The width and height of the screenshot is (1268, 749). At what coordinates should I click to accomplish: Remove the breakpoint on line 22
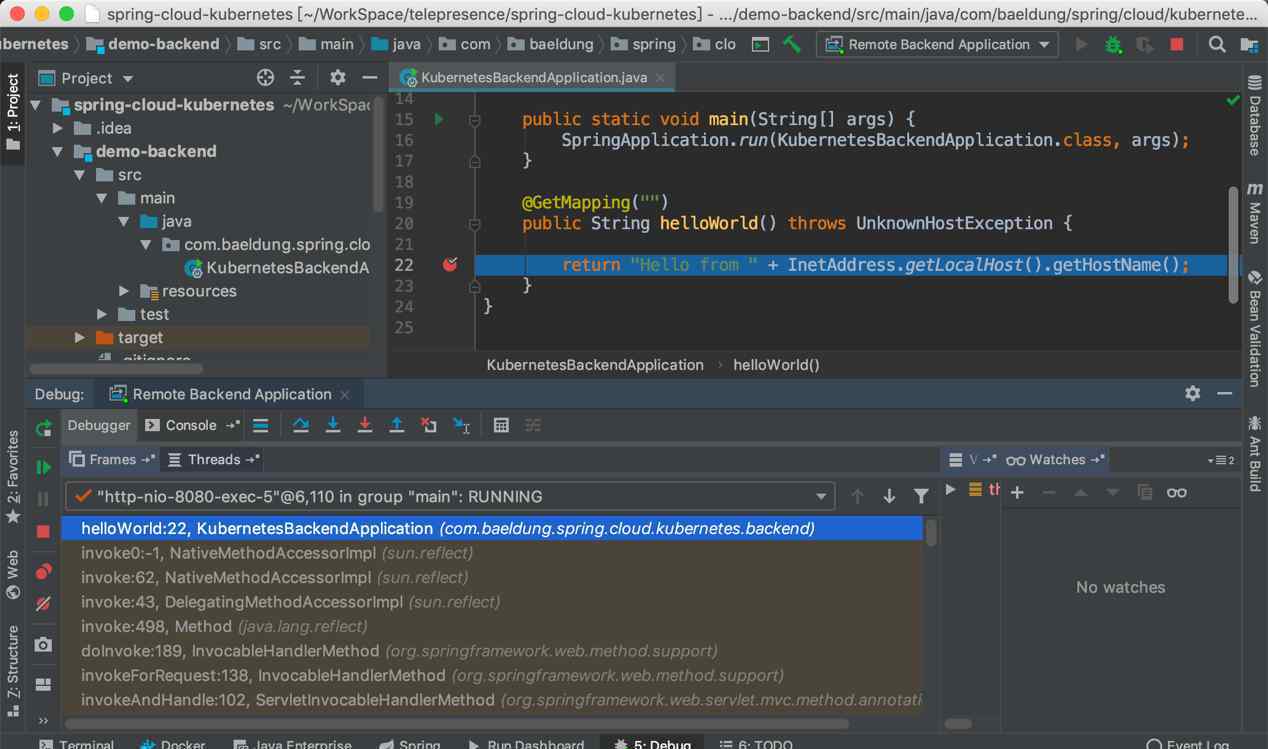[450, 264]
